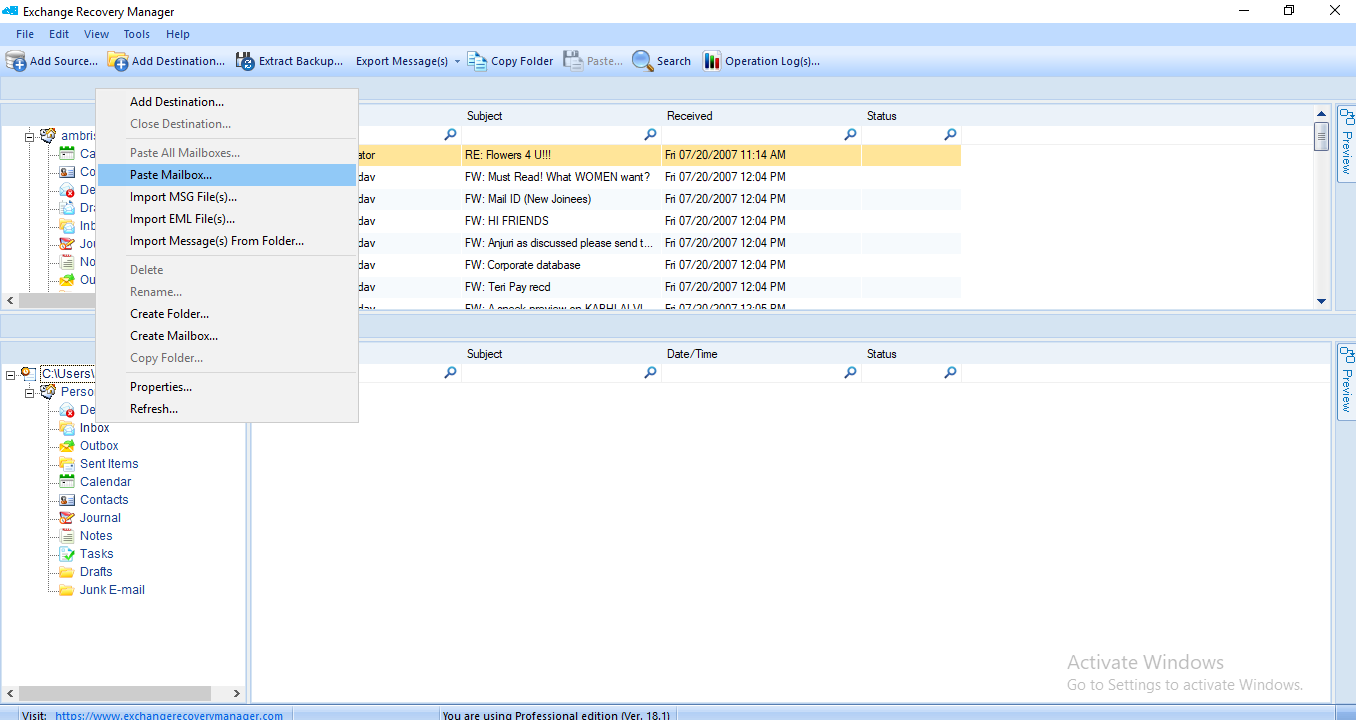Open the lower pane Preview side tab
Screen dimensions: 1356x720
[1346, 381]
